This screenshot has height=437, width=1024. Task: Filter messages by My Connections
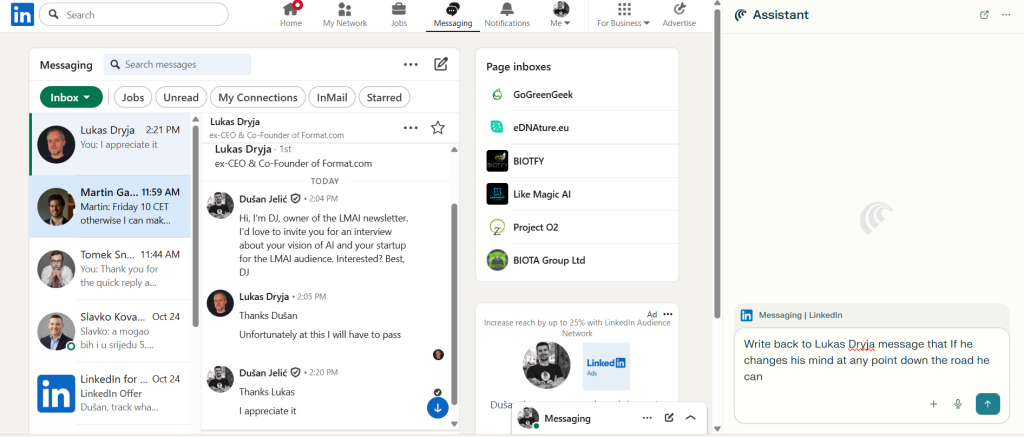258,97
